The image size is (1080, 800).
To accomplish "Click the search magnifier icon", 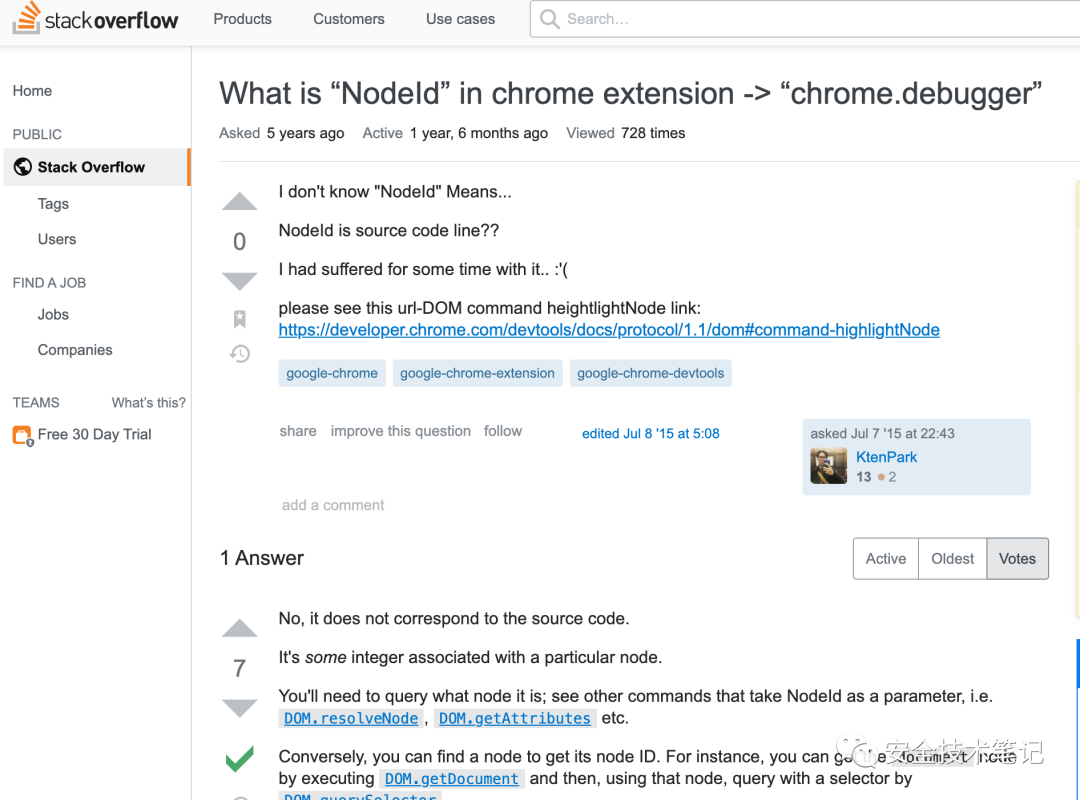I will click(x=549, y=18).
